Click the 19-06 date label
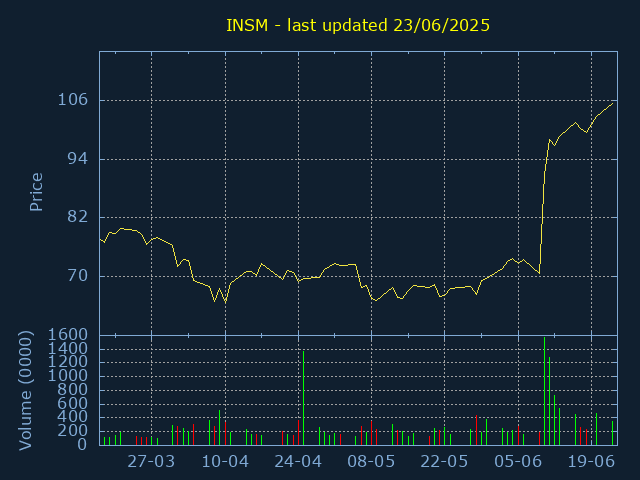This screenshot has height=480, width=640. pyautogui.click(x=591, y=462)
